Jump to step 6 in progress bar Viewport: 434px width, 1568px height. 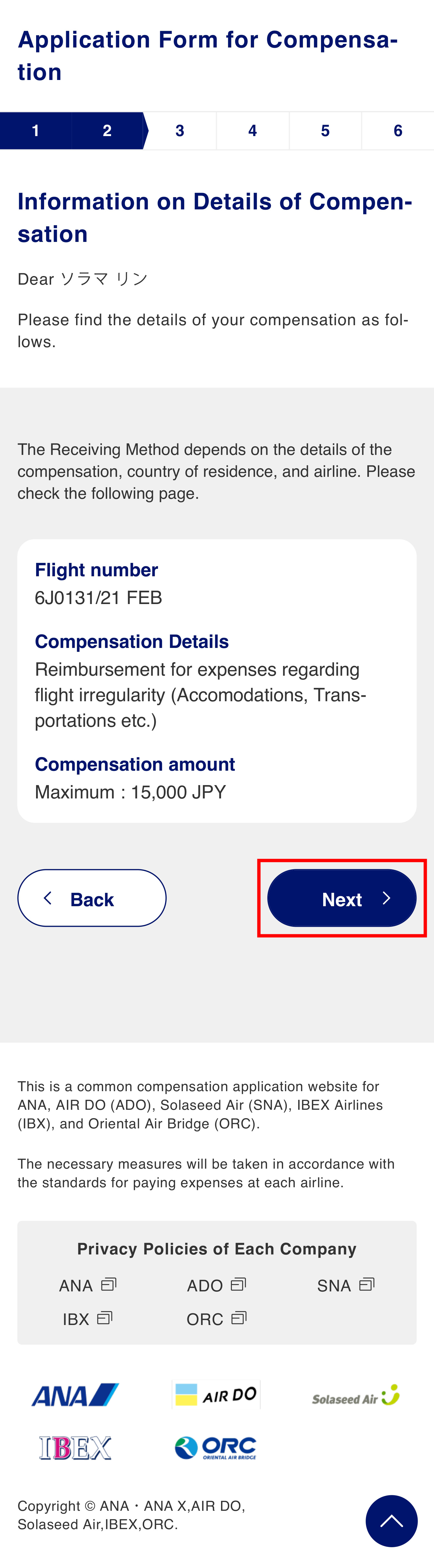tap(397, 131)
